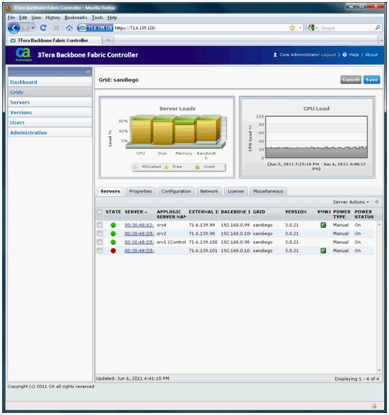
Task: Click VMware icon in srv4 row
Action: pyautogui.click(x=323, y=225)
